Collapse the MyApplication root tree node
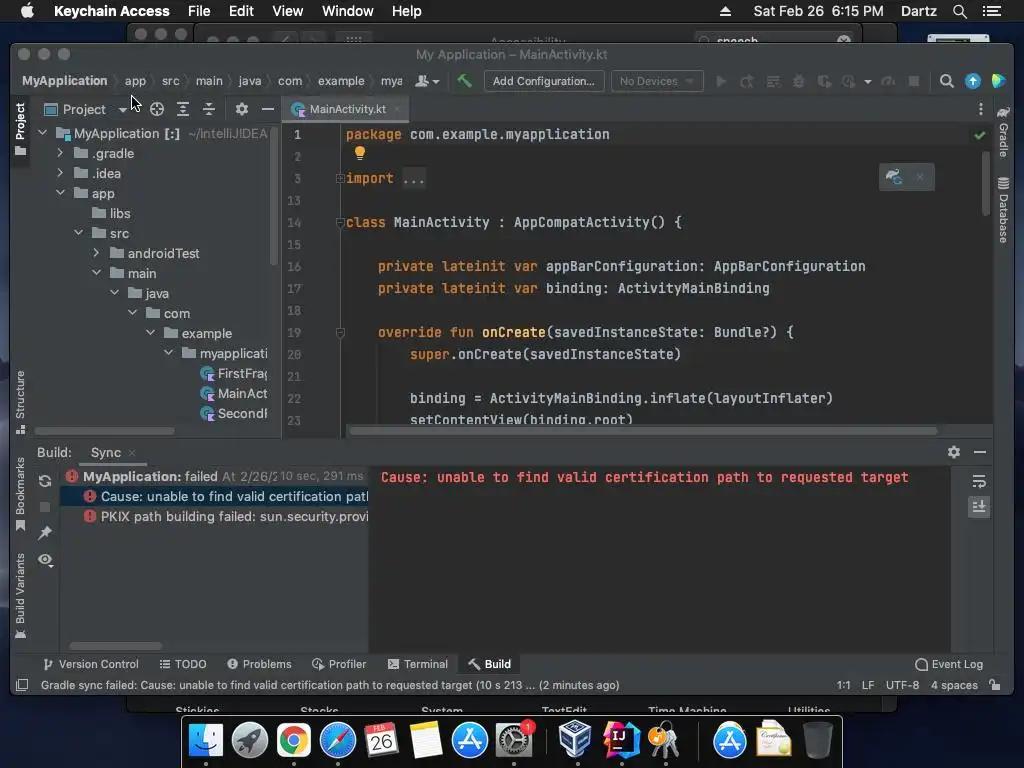Image resolution: width=1024 pixels, height=768 pixels. coord(43,133)
